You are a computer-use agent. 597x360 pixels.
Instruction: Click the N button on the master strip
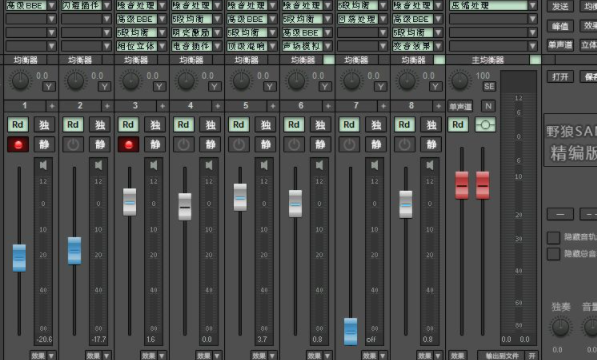coord(488,106)
